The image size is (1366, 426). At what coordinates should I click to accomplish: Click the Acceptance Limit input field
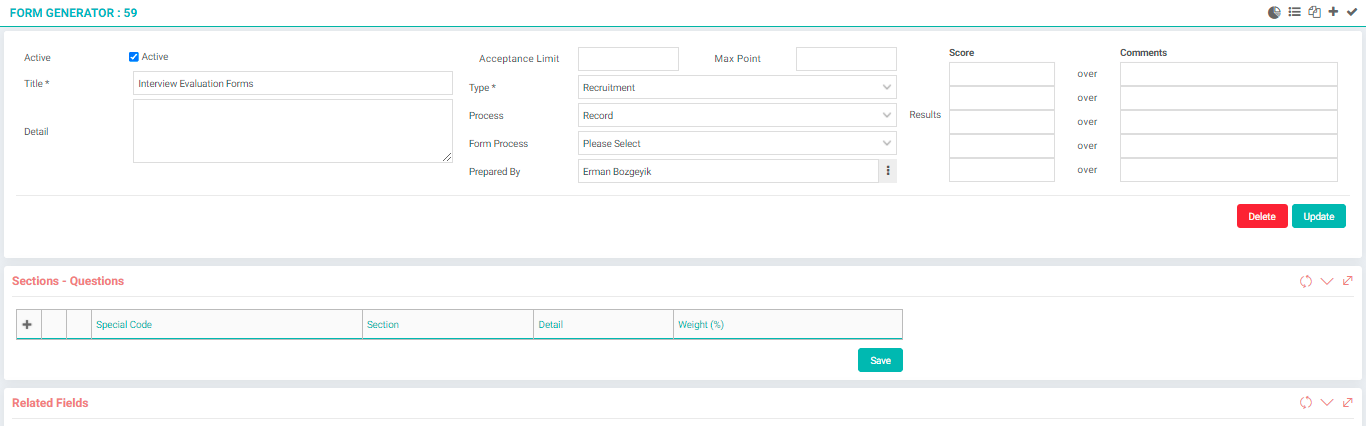click(628, 59)
